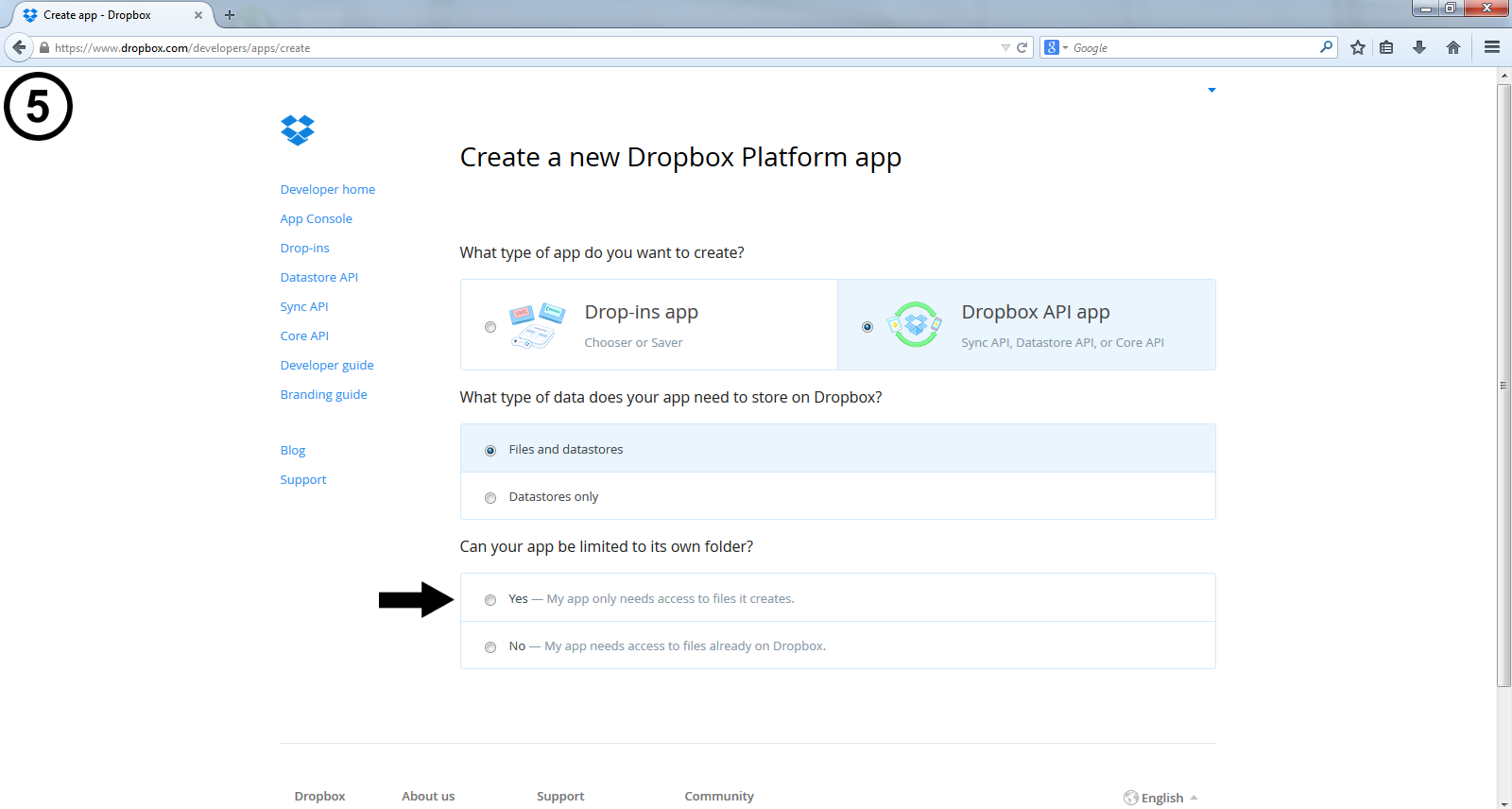Click the Dropbox footer heading
1512x809 pixels.
click(319, 796)
